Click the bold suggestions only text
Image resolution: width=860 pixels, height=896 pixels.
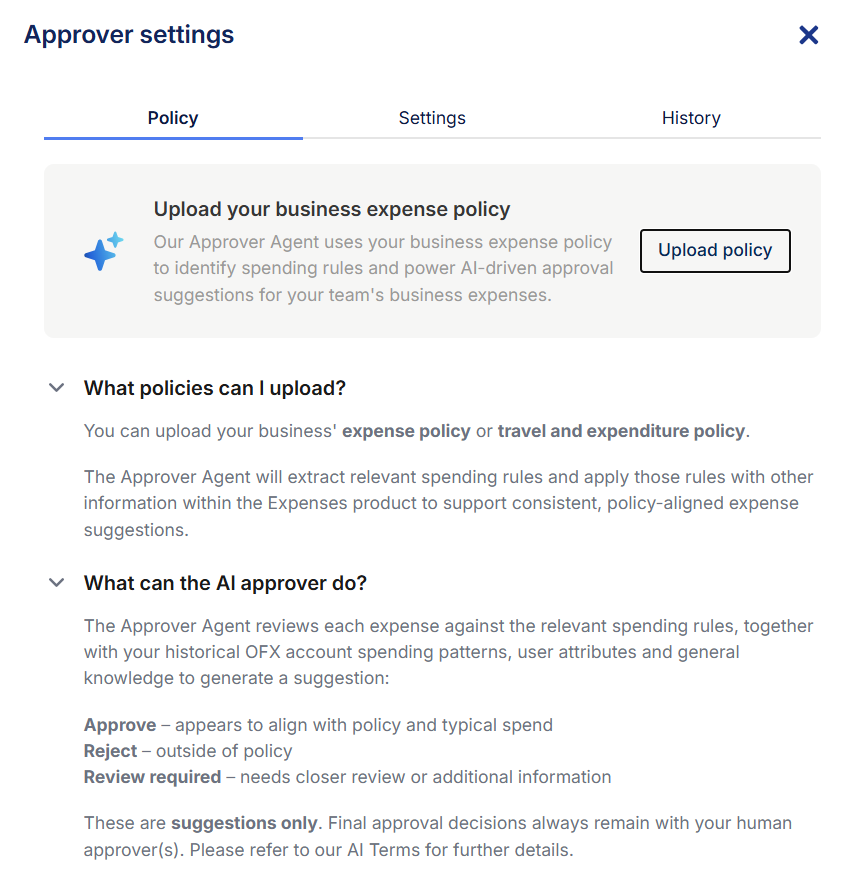(244, 823)
